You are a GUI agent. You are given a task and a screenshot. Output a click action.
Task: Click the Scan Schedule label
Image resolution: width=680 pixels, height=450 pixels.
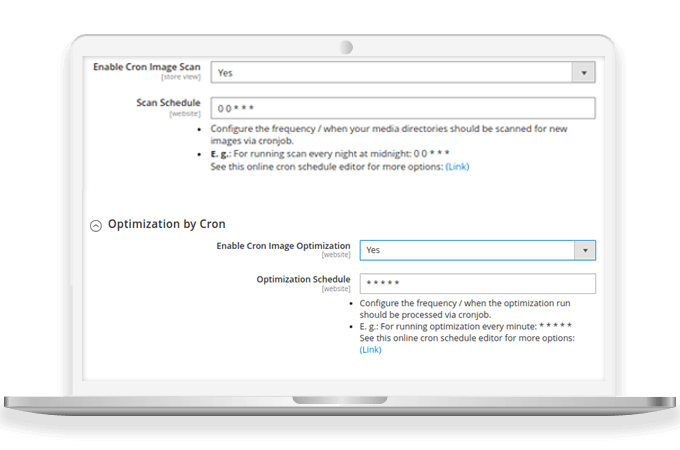point(168,102)
